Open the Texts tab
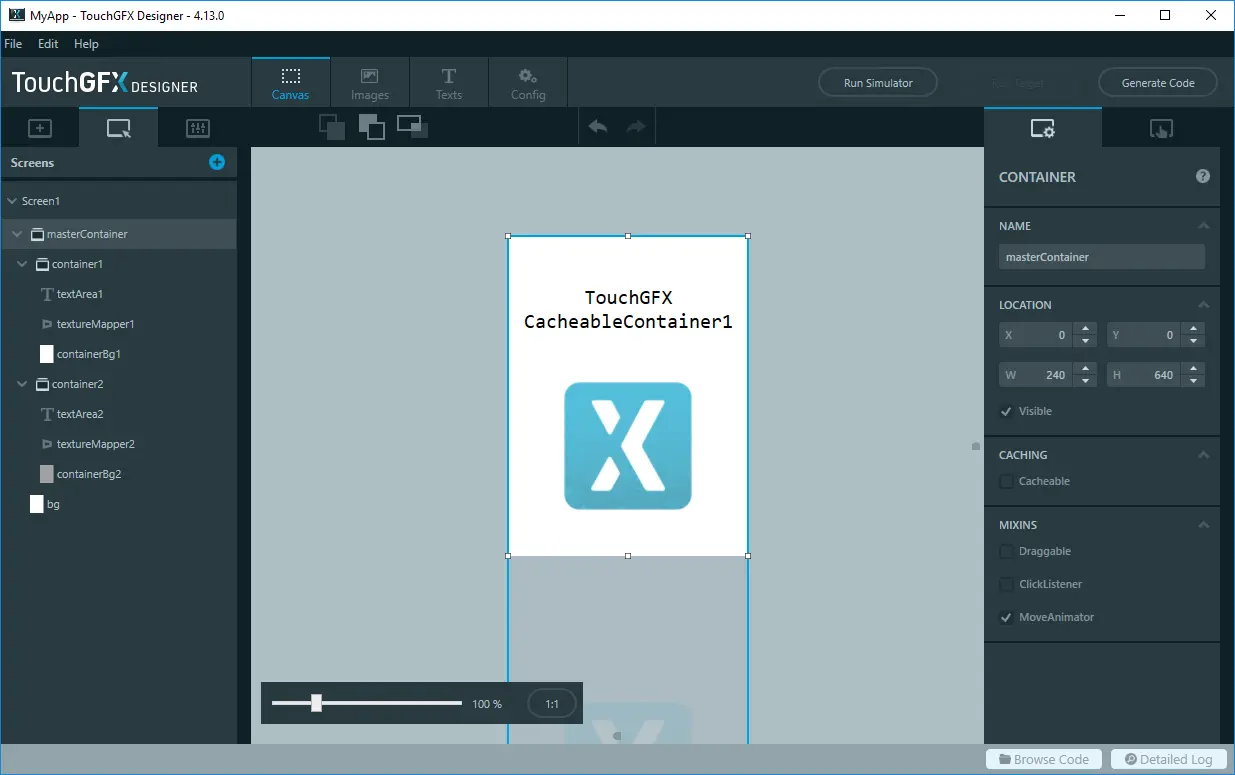Viewport: 1235px width, 775px height. click(x=449, y=83)
